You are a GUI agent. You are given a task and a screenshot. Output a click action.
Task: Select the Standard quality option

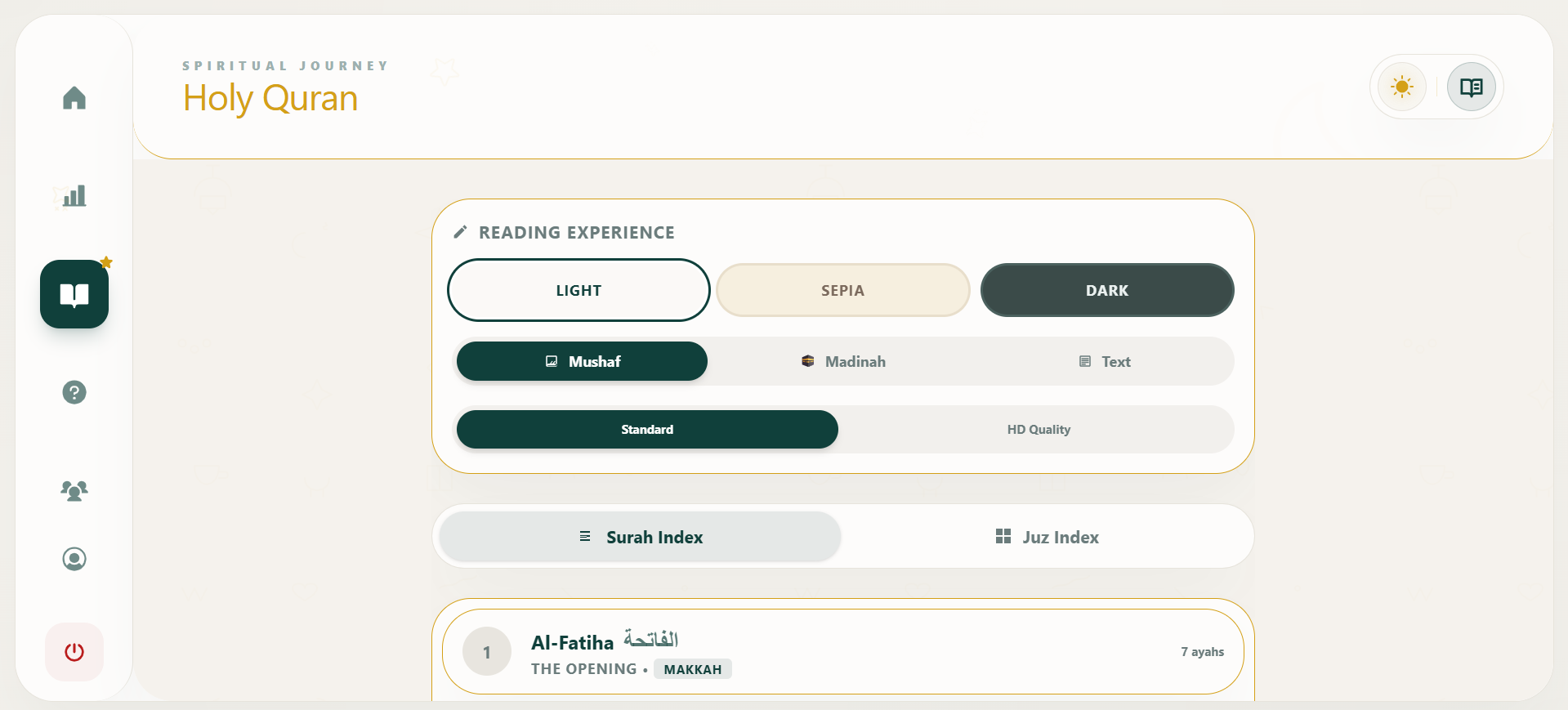pyautogui.click(x=646, y=429)
